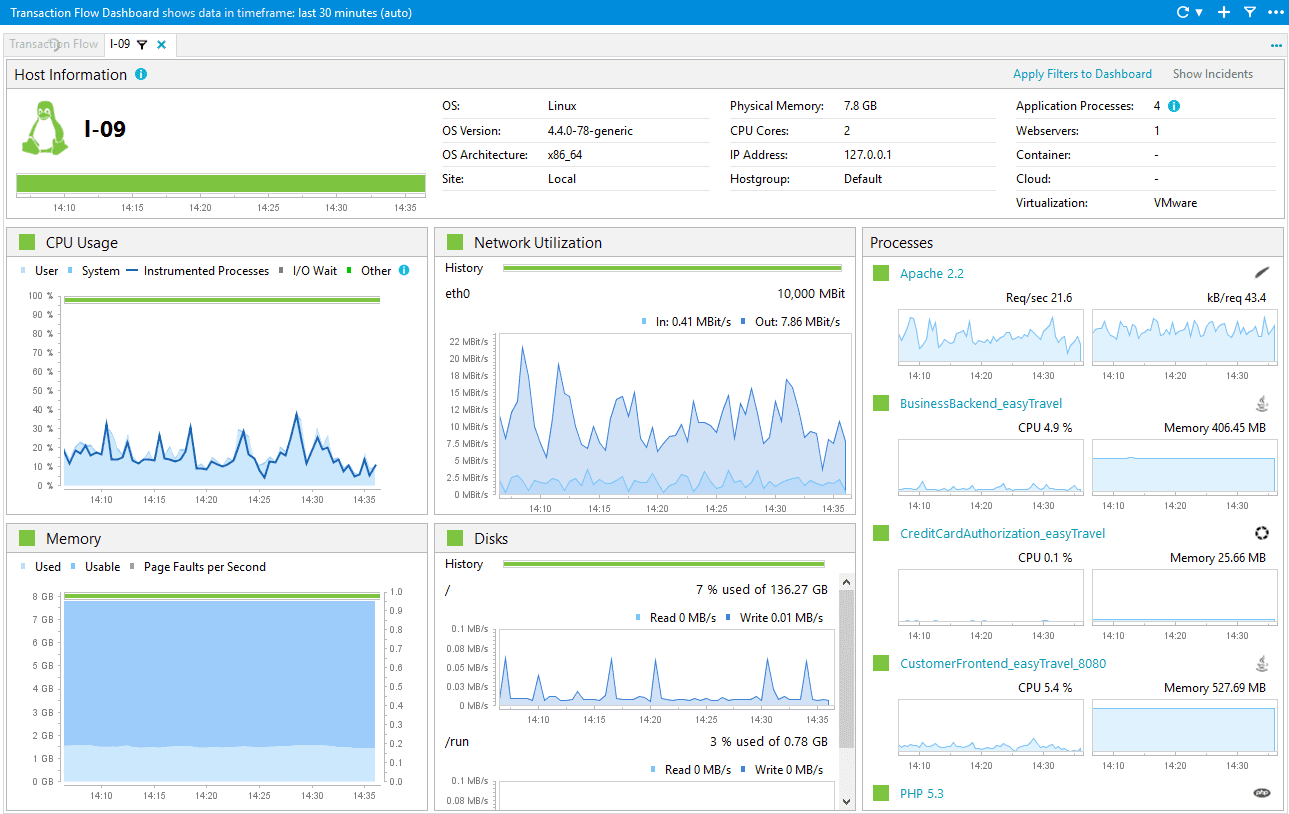The image size is (1289, 814).
Task: Toggle the Used series in Memory legend
Action: pos(41,567)
